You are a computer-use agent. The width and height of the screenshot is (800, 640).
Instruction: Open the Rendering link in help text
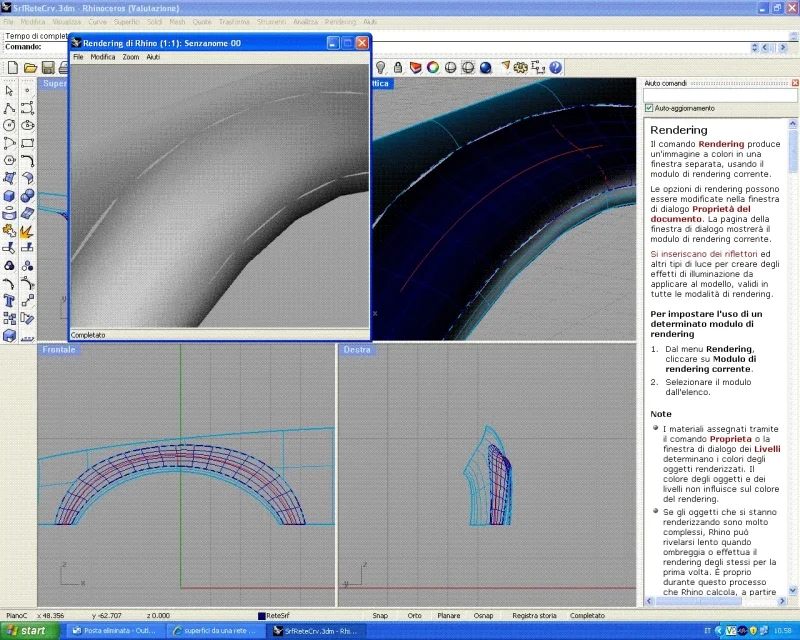721,144
